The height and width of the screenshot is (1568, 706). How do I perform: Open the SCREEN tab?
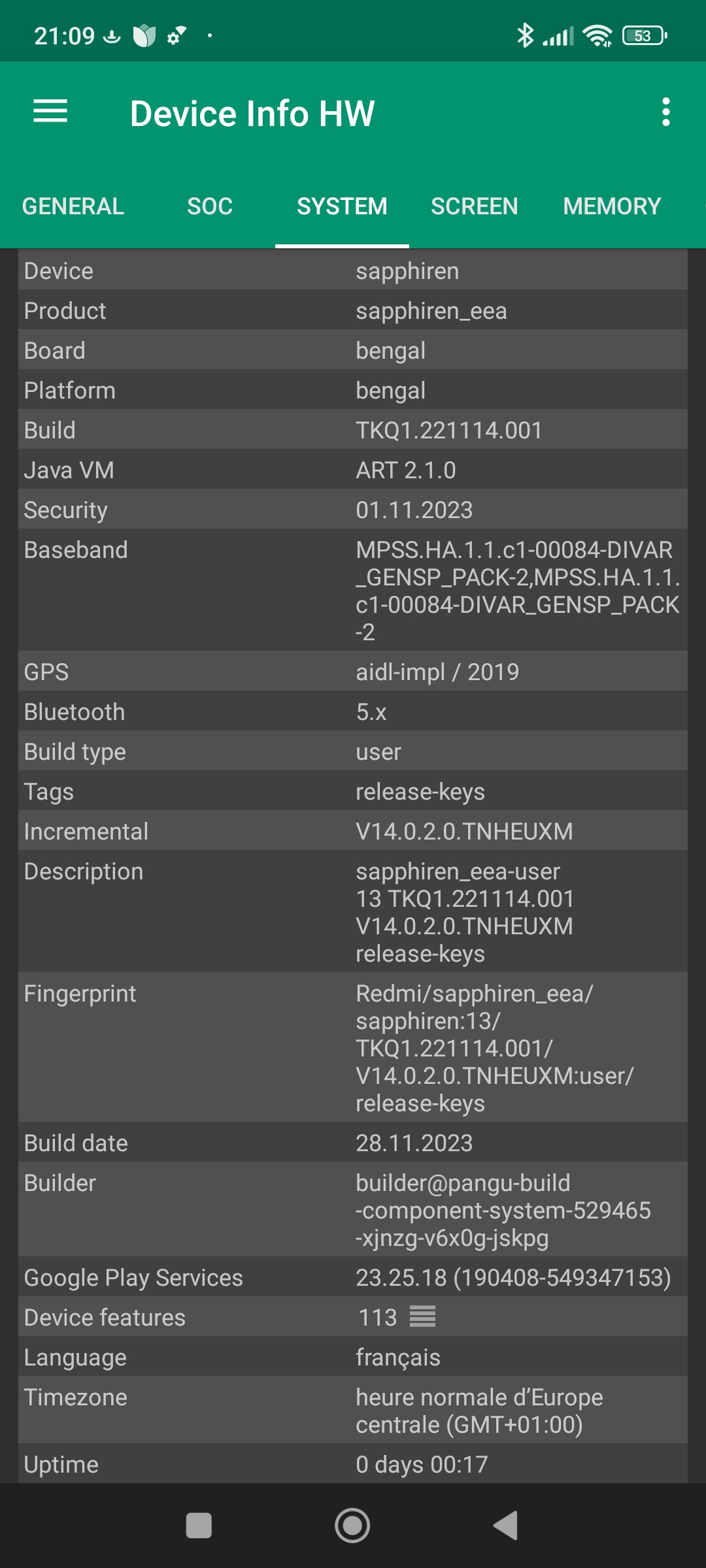(x=474, y=206)
